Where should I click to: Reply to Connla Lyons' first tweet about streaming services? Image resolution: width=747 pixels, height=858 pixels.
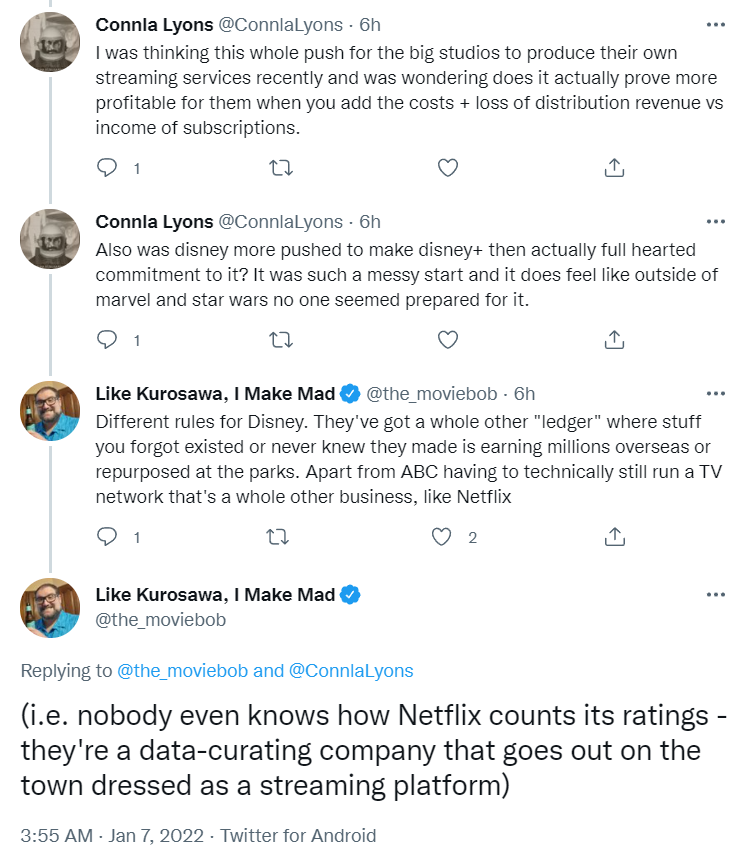107,168
